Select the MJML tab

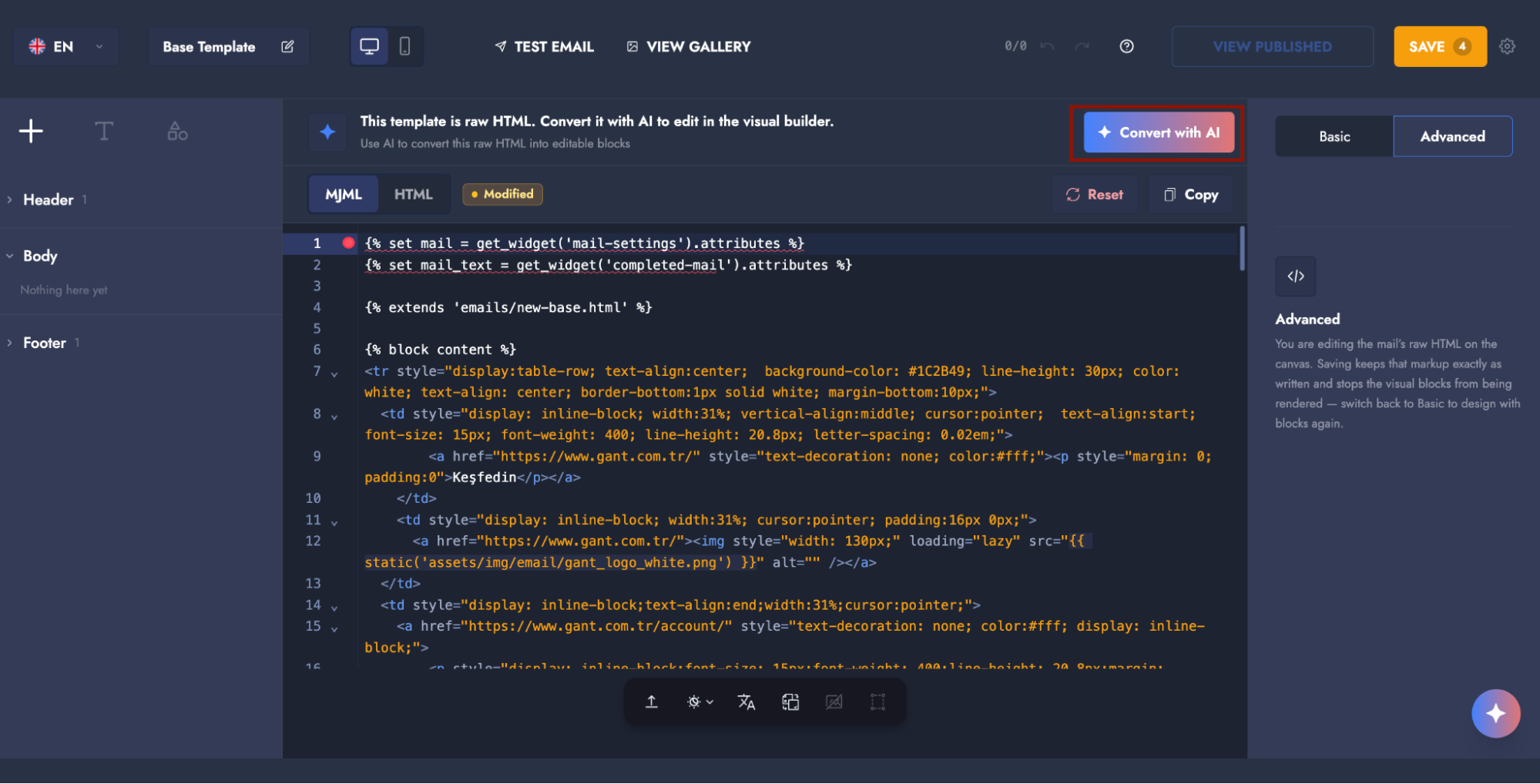coord(344,194)
